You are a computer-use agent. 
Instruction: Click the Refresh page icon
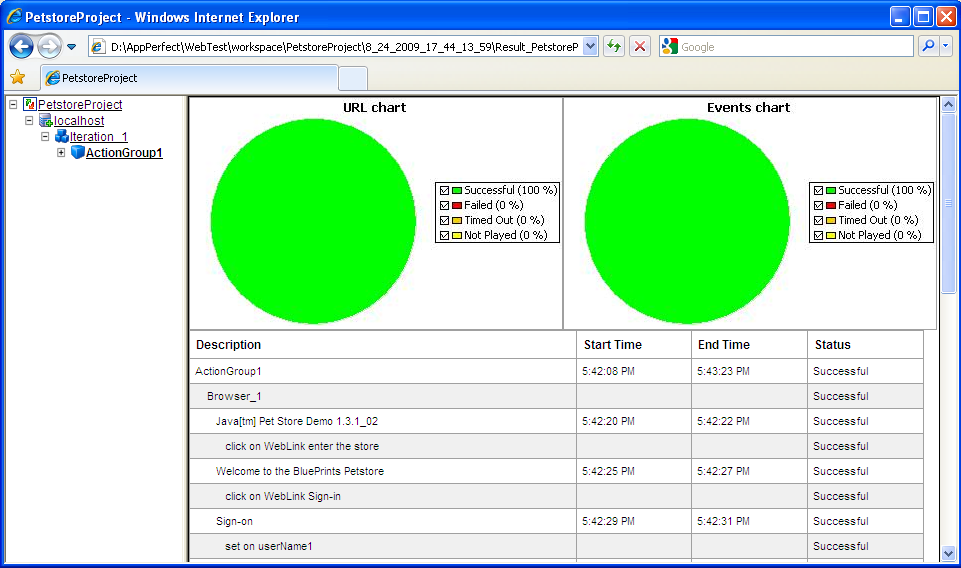click(614, 46)
